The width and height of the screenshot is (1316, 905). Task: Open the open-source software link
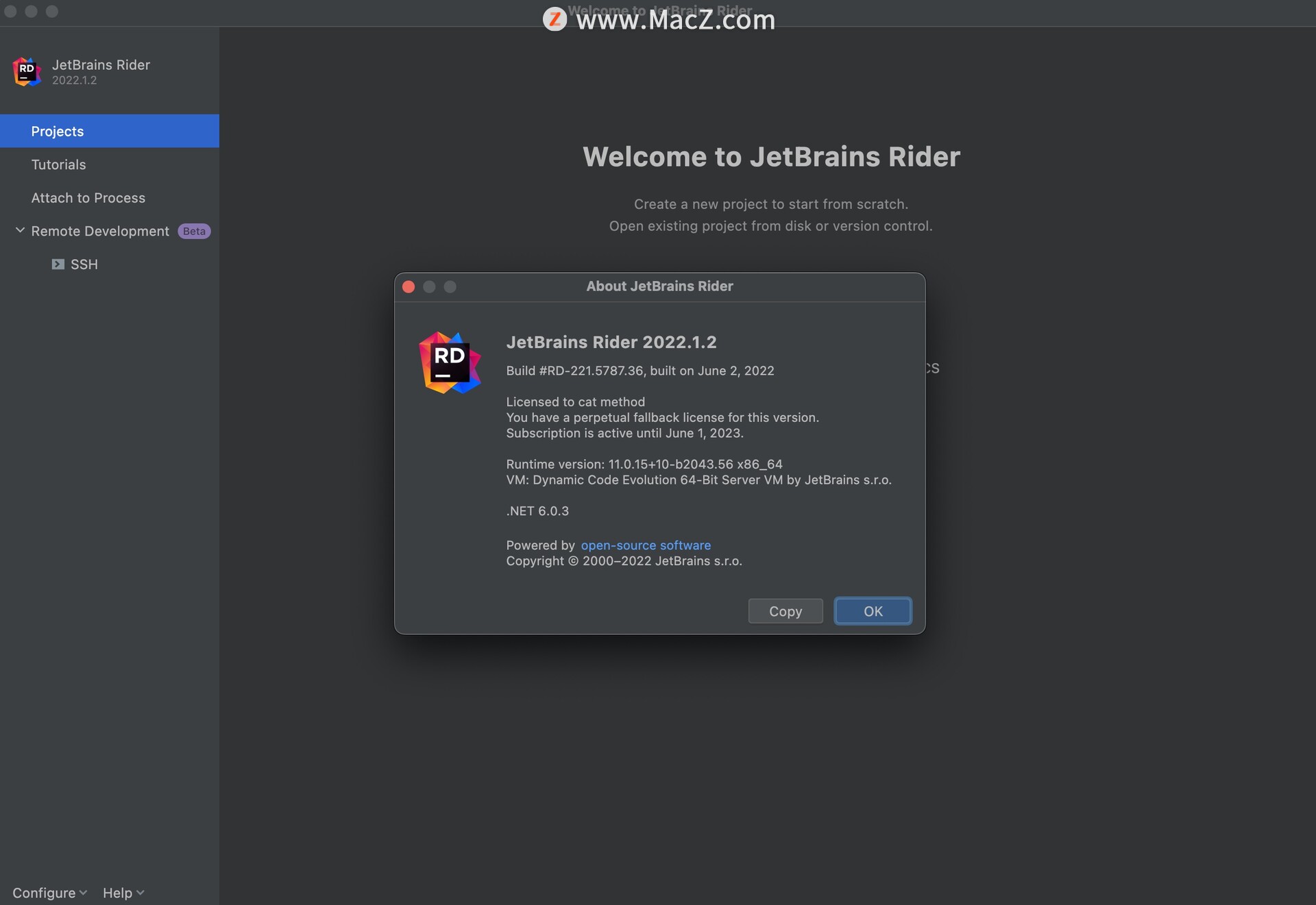coord(645,545)
